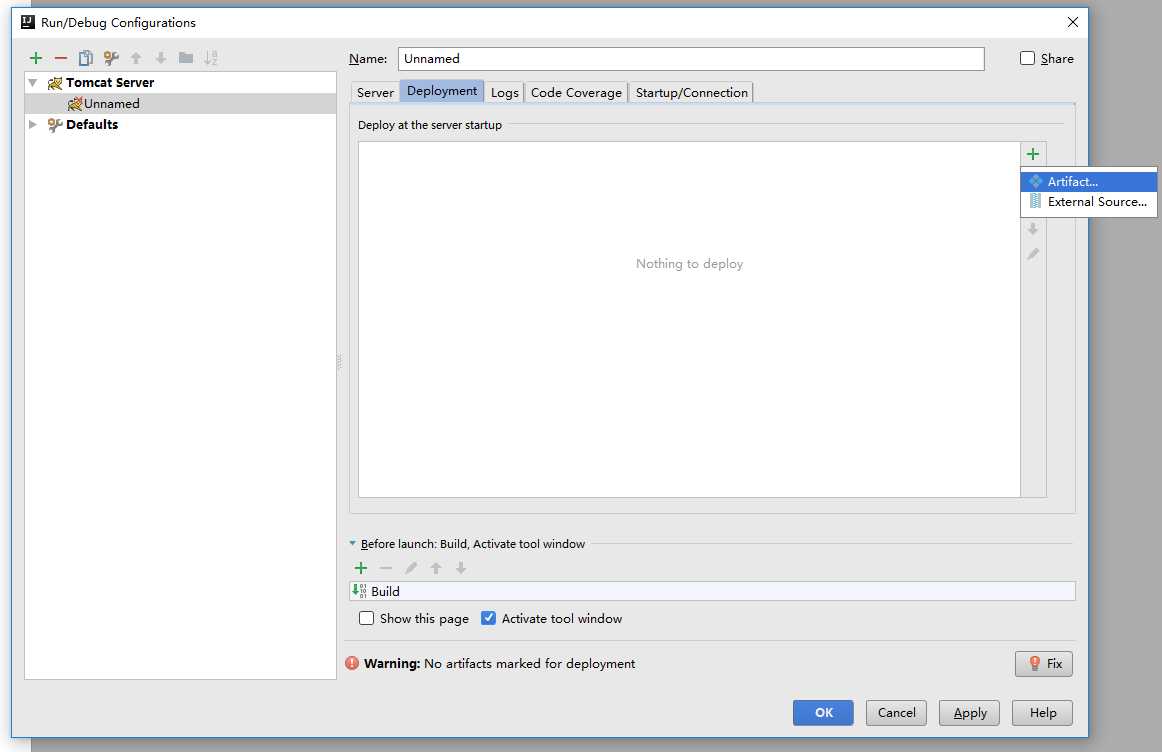
Task: Move configuration down arrow in left toolbar
Action: [x=161, y=58]
